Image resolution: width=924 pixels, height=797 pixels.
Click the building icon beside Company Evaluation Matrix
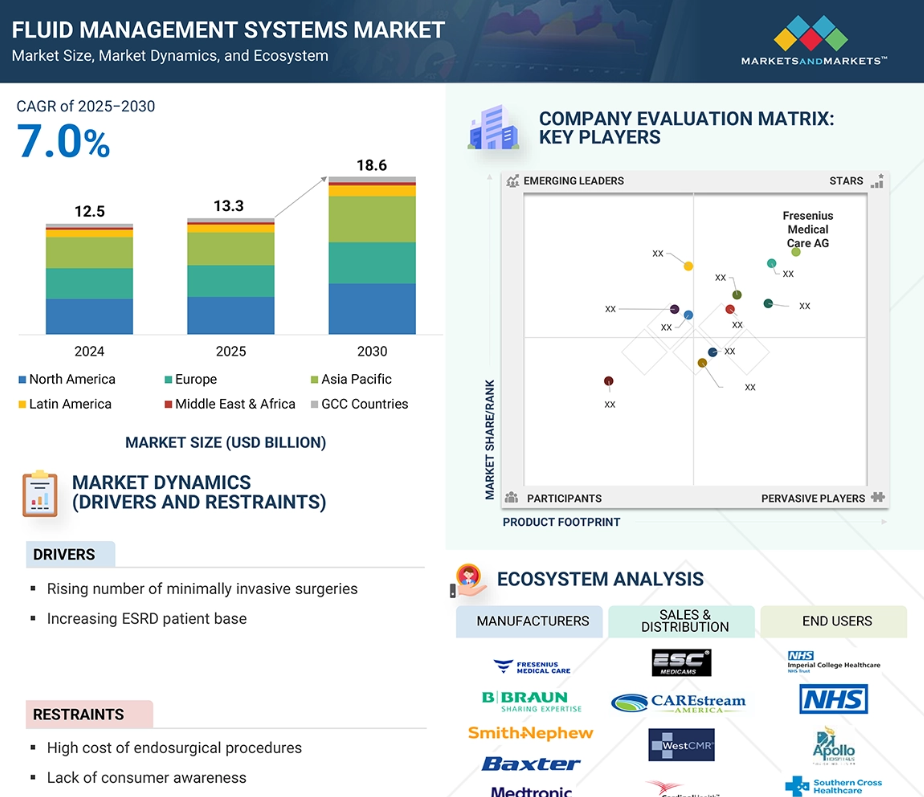[x=494, y=127]
